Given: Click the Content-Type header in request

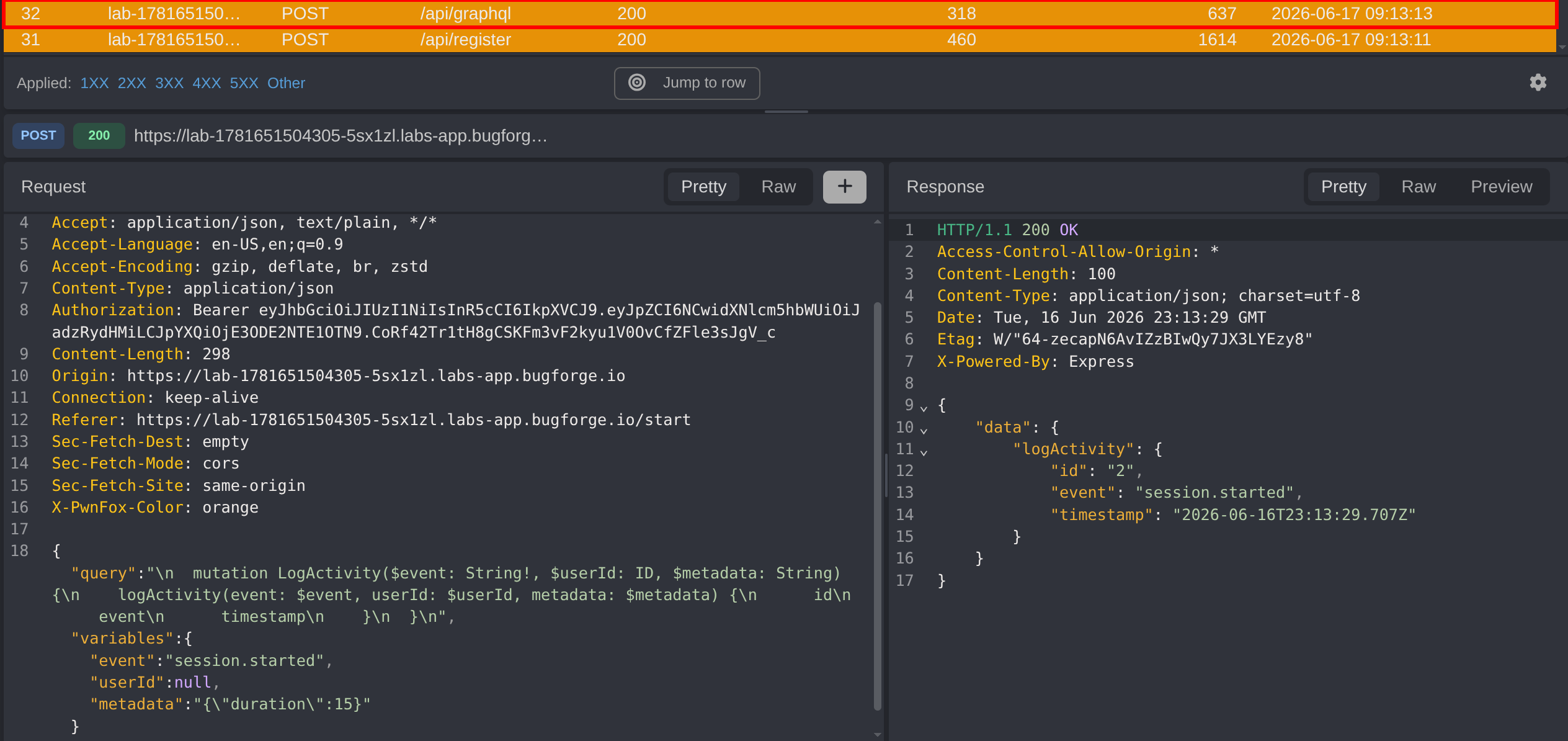Looking at the screenshot, I should pos(192,289).
